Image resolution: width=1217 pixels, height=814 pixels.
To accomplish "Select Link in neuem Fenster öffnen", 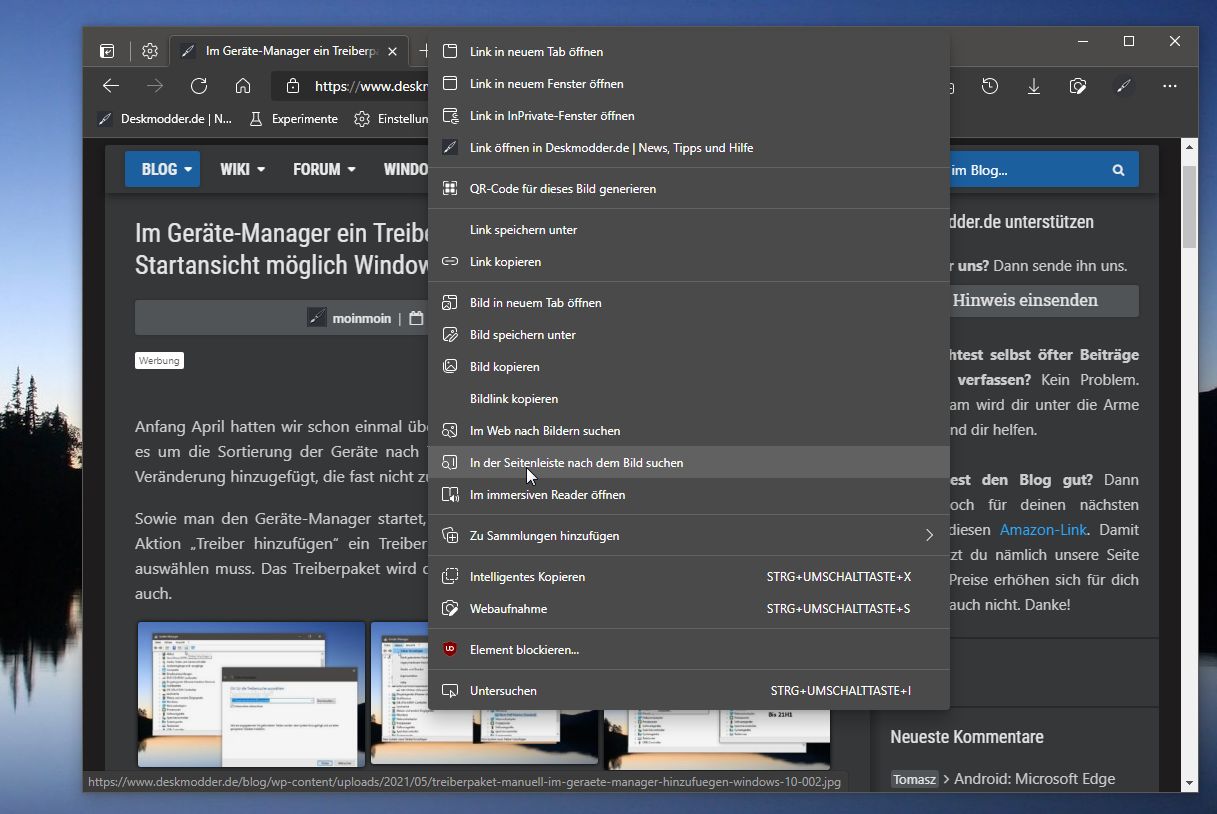I will point(688,84).
